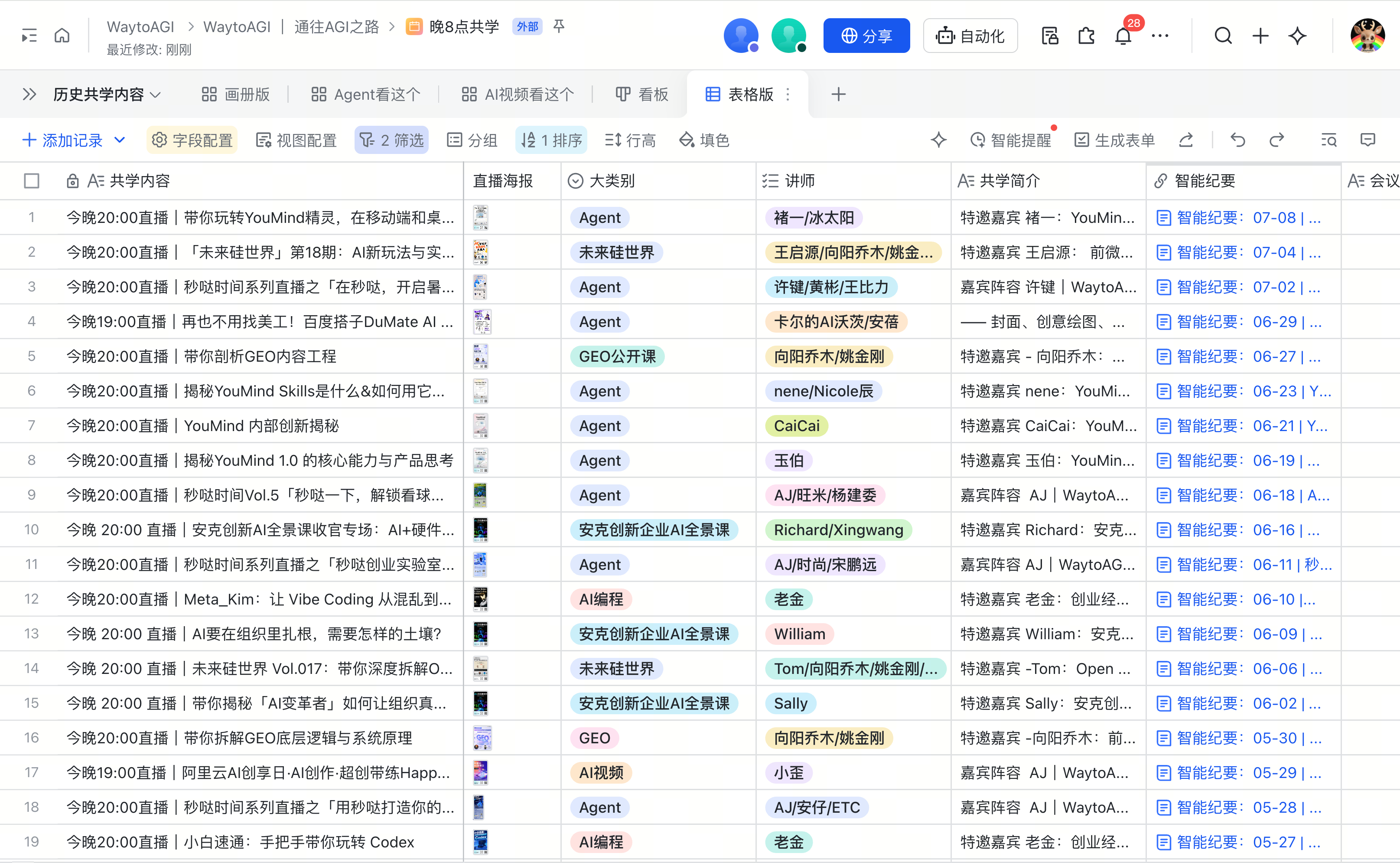Image resolution: width=1400 pixels, height=863 pixels.
Task: Click 生成表单 generate form button
Action: (x=1114, y=140)
